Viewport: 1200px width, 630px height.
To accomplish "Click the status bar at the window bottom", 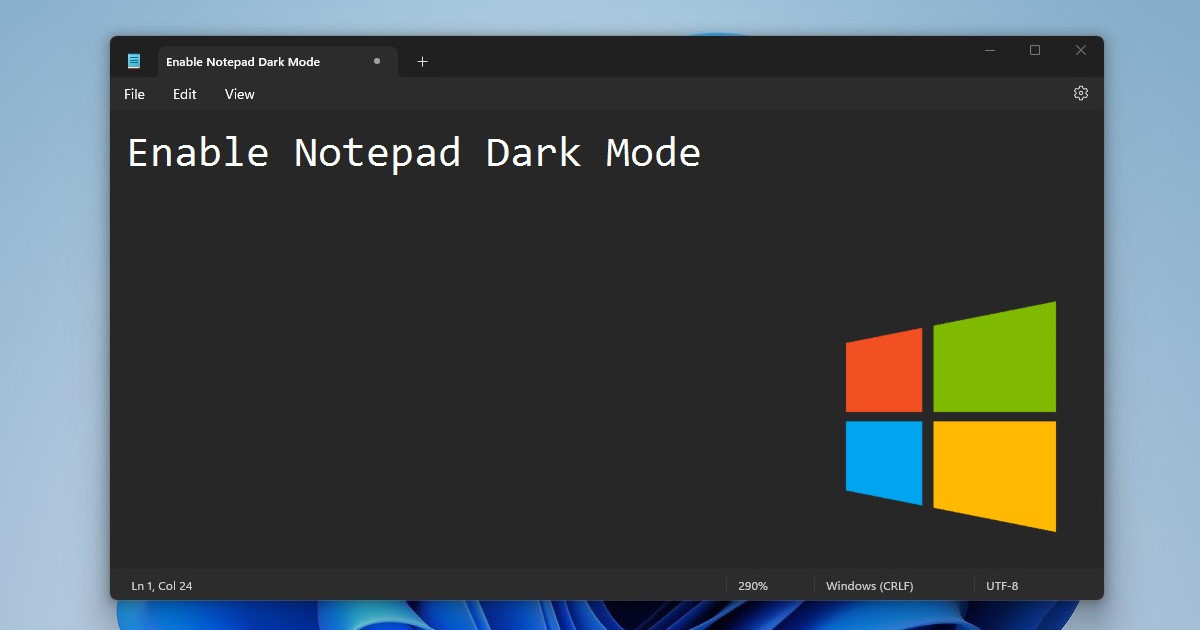I will tap(500, 585).
